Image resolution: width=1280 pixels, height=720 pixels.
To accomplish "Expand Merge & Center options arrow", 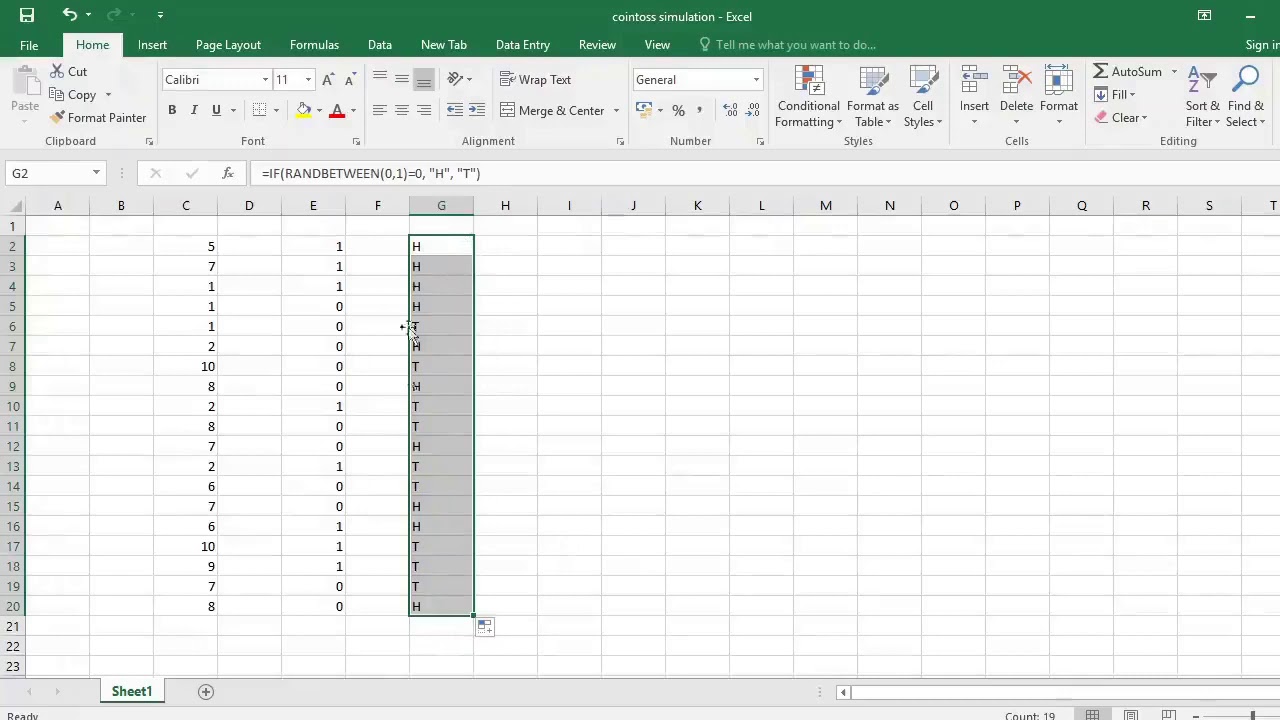I will pos(616,111).
